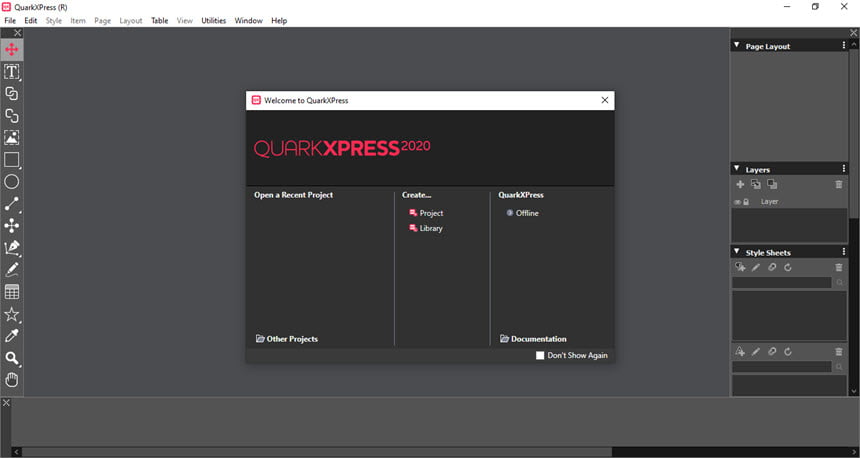The height and width of the screenshot is (458, 860).
Task: Click character style sheet search field
Action: [x=782, y=366]
